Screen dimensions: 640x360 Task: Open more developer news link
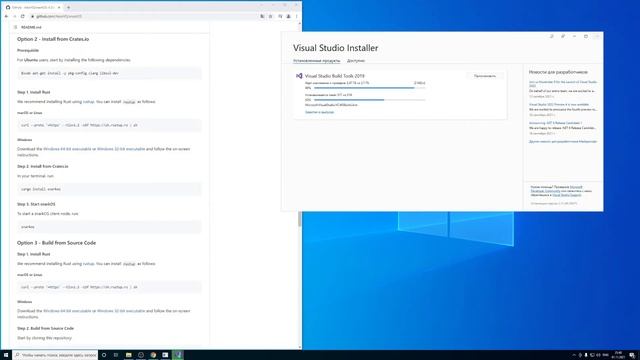(563, 142)
